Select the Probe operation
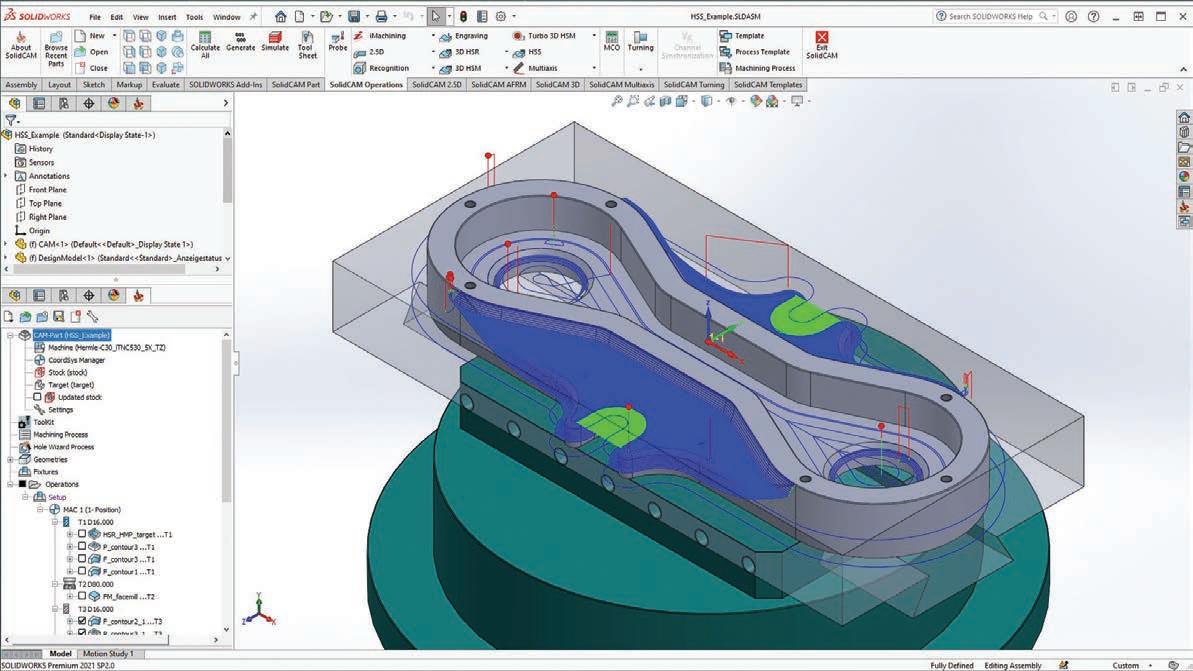This screenshot has width=1193, height=671. coord(338,42)
